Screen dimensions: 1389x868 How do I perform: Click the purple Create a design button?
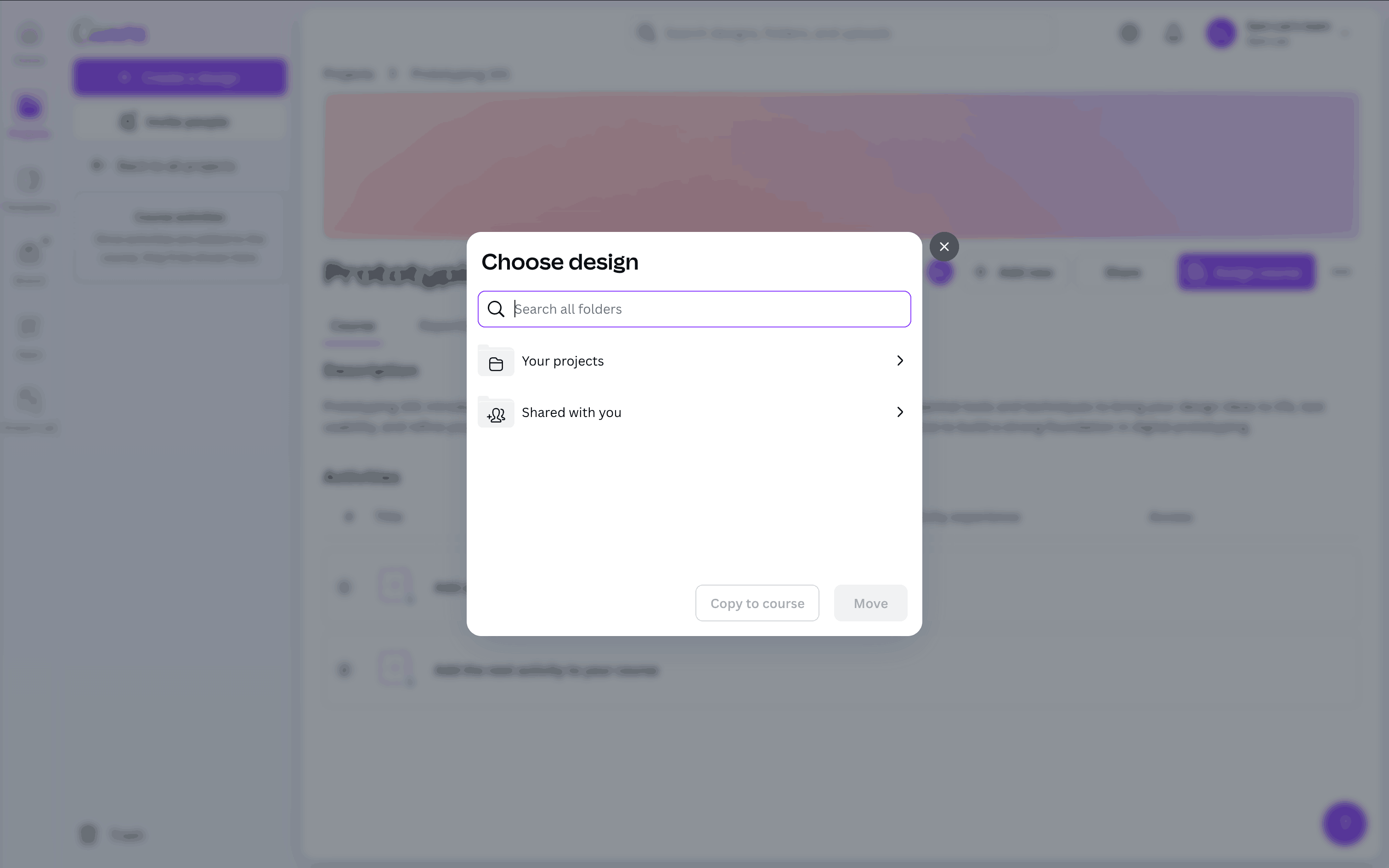point(180,78)
